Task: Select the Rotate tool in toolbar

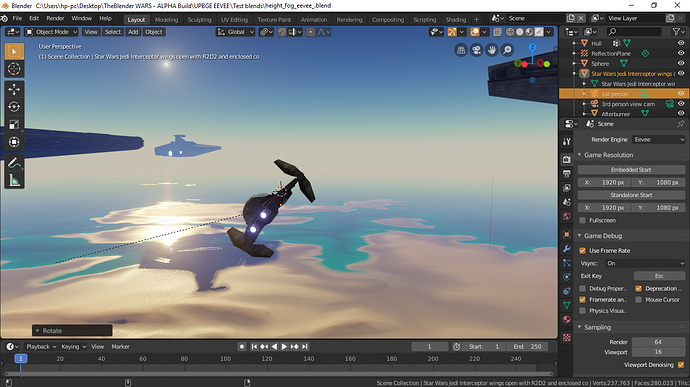Action: coord(14,107)
